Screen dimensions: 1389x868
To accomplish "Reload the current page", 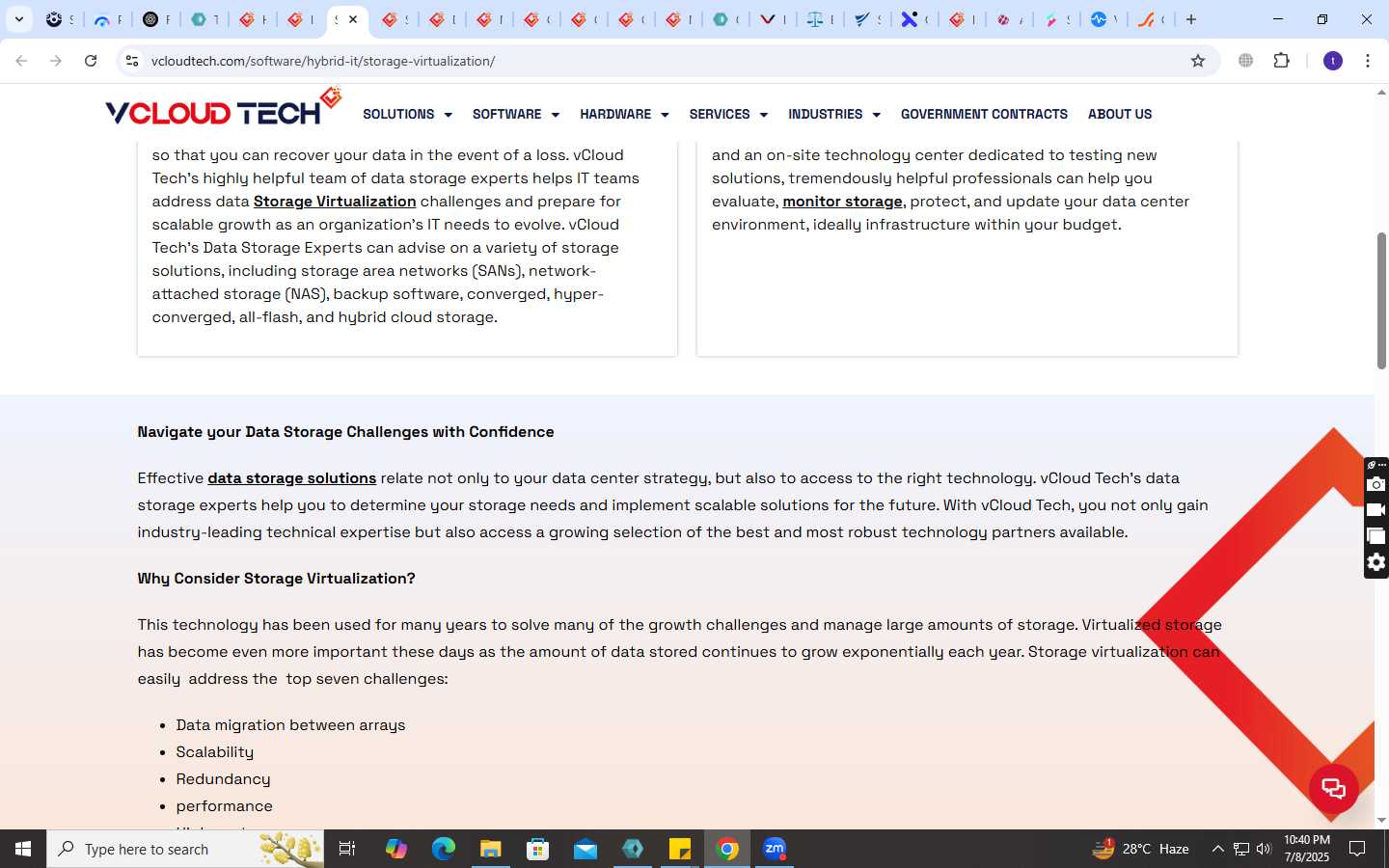I will (x=91, y=61).
